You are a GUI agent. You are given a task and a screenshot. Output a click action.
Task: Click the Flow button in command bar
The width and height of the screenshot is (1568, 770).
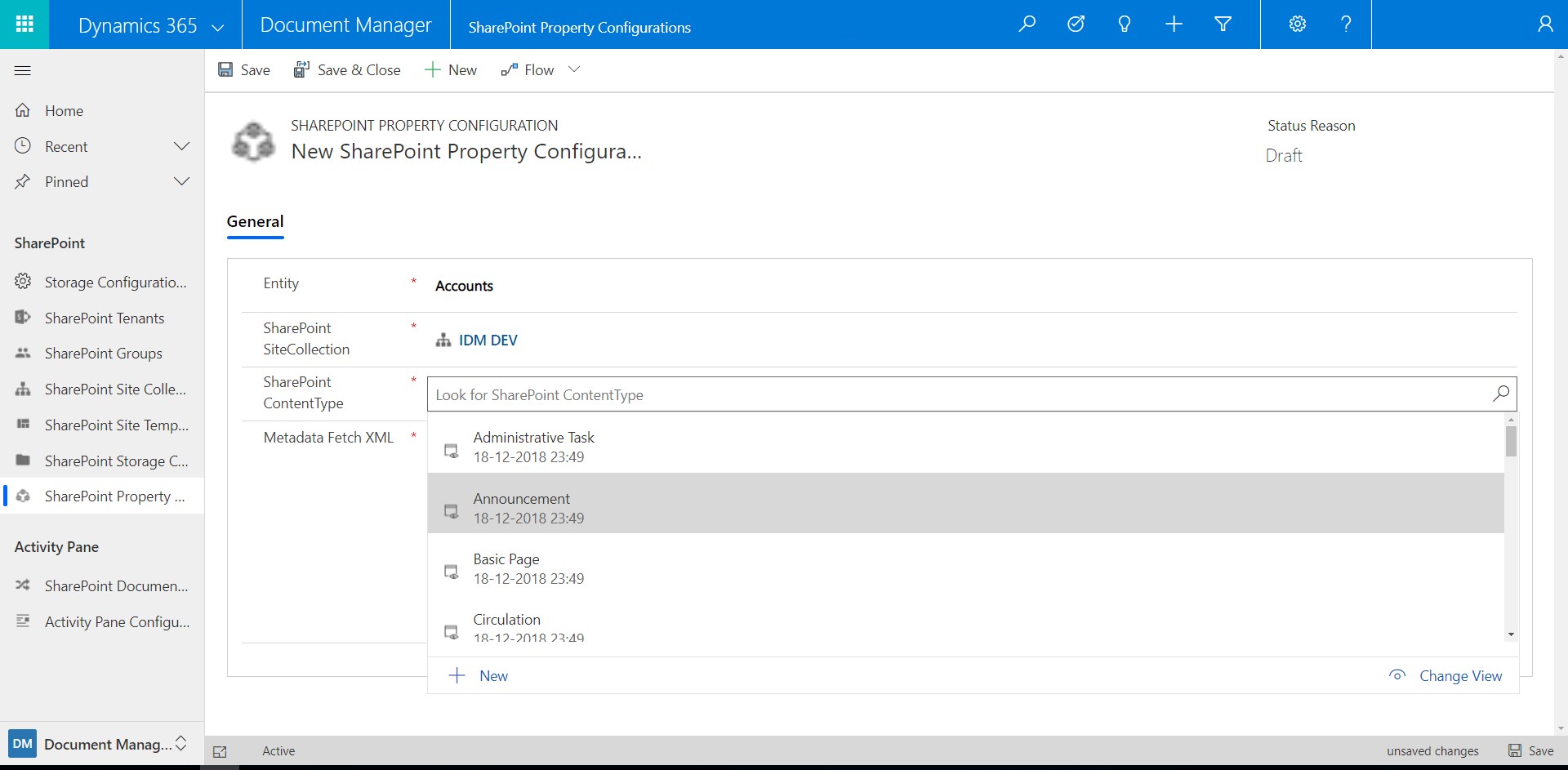click(528, 69)
